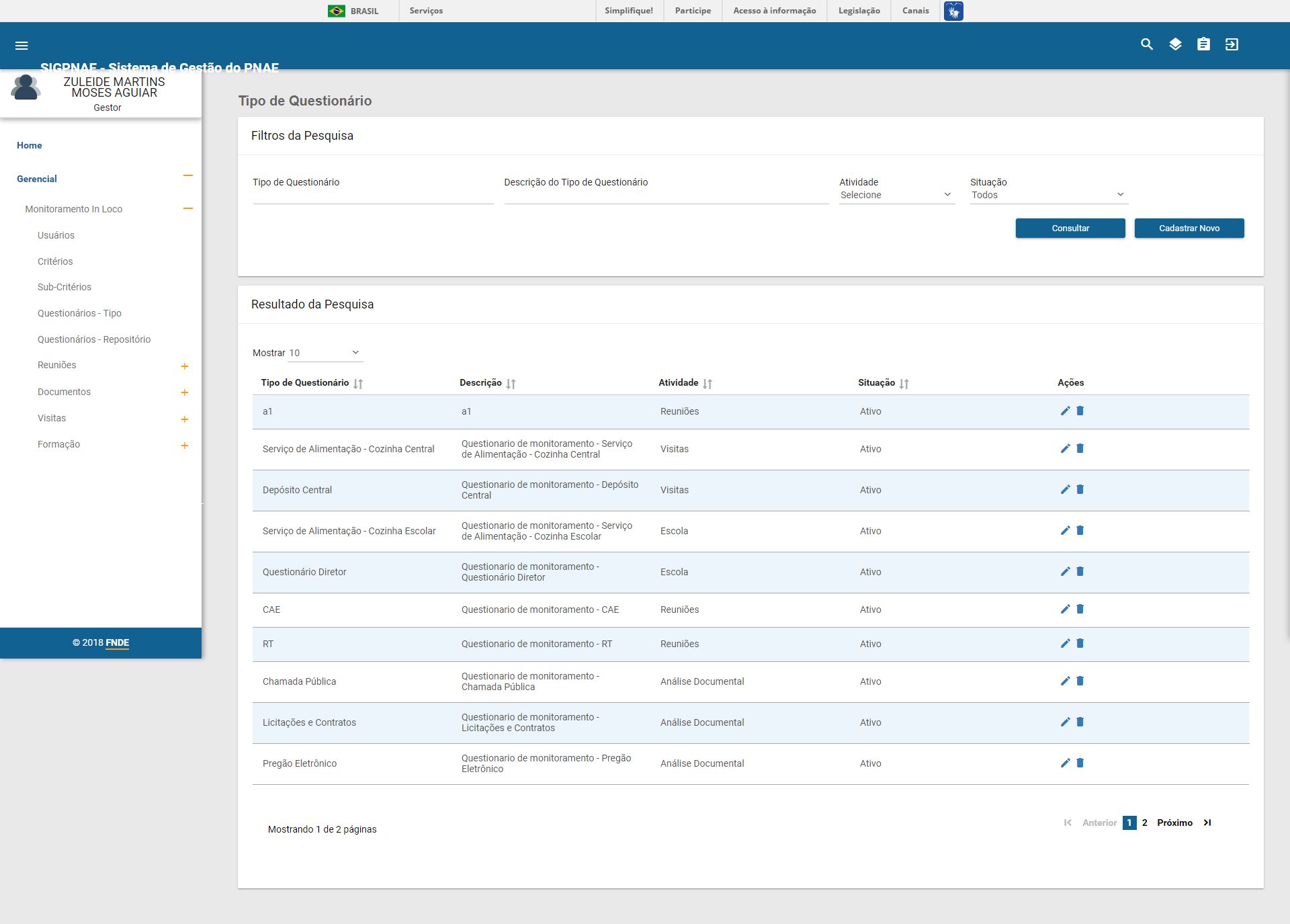Click the logout exit icon in header
1290x924 pixels.
tap(1232, 44)
